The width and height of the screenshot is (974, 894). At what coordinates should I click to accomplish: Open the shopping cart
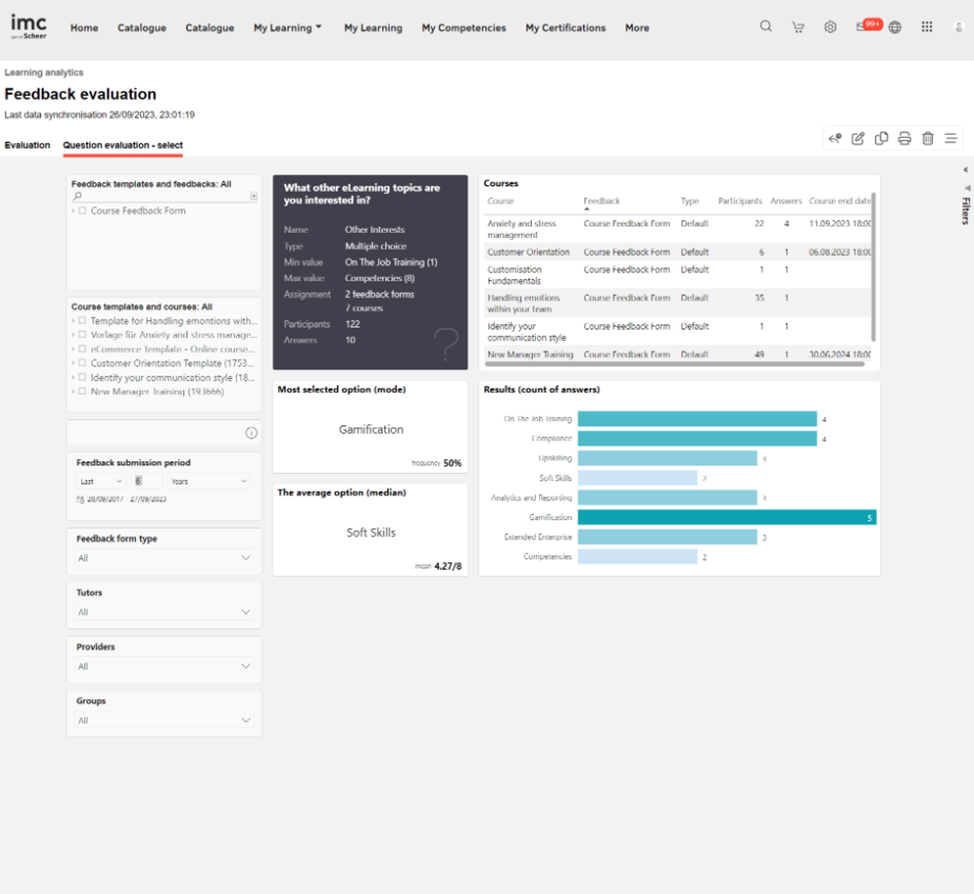tap(797, 27)
